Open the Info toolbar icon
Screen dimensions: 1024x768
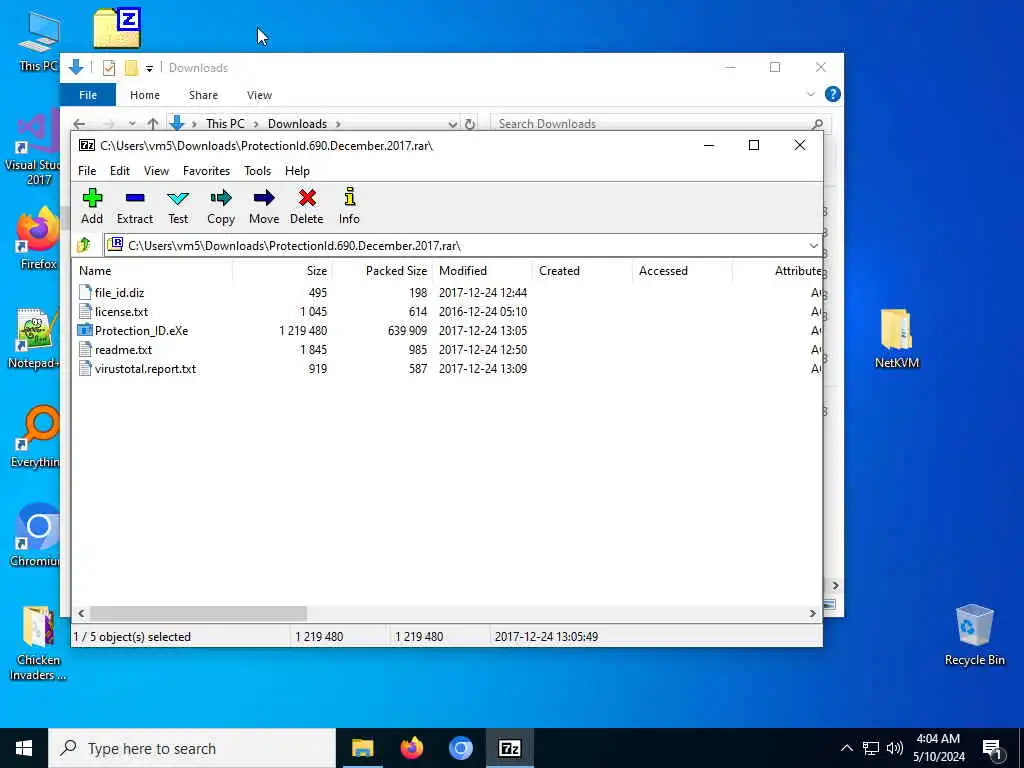(x=349, y=206)
